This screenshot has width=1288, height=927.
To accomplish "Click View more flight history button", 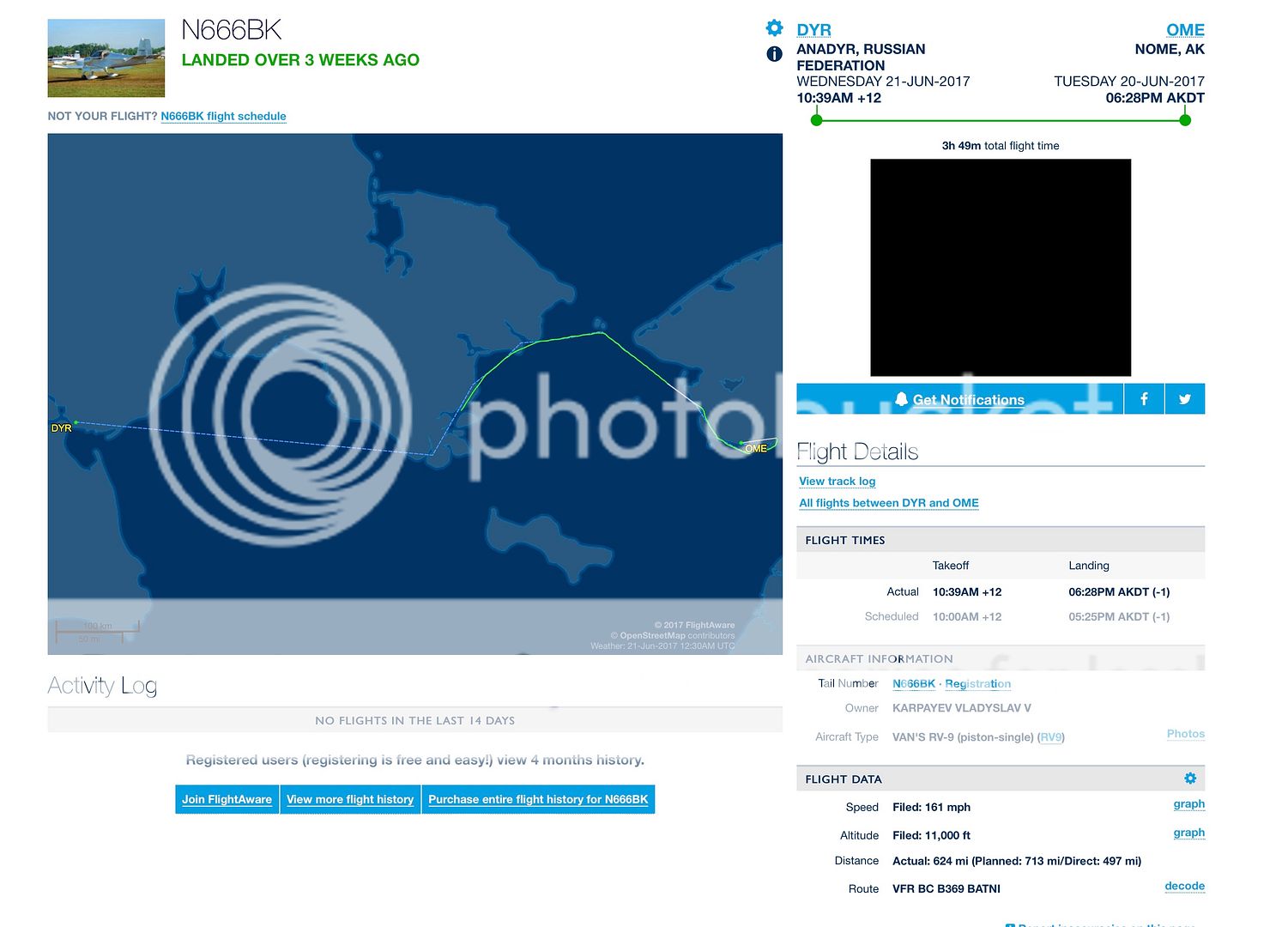I will coord(350,799).
